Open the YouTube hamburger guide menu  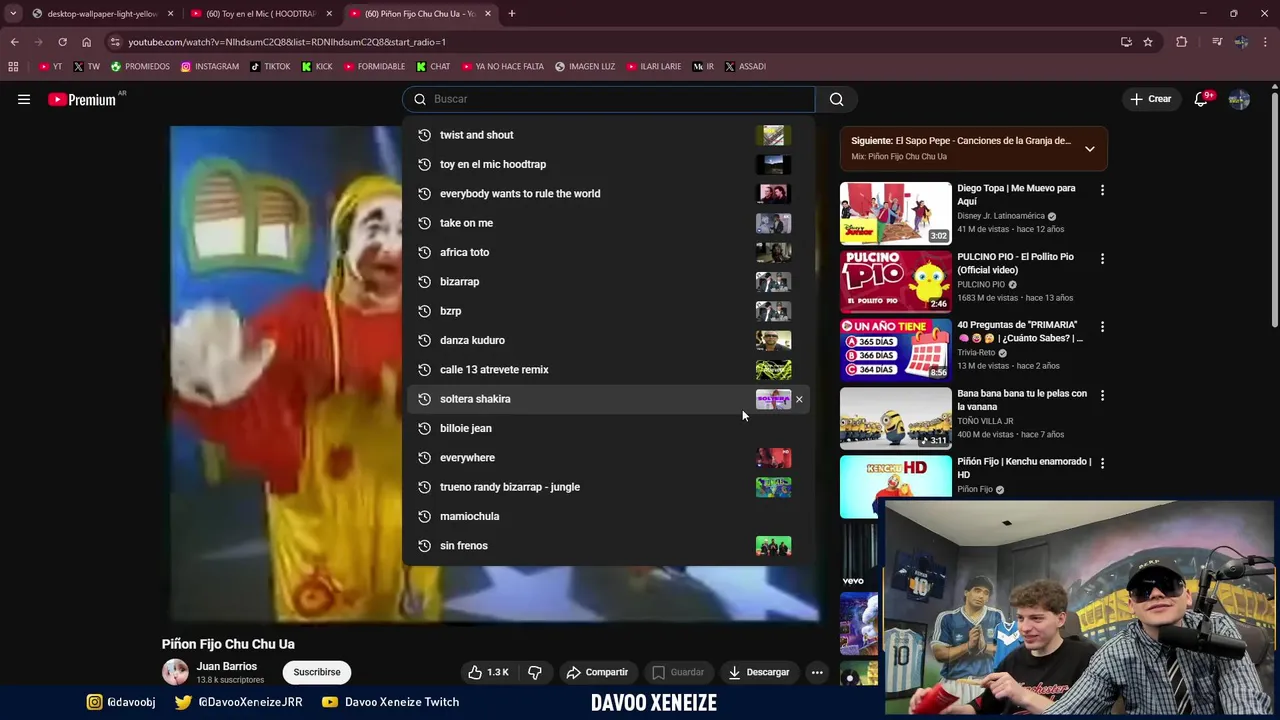tap(24, 99)
